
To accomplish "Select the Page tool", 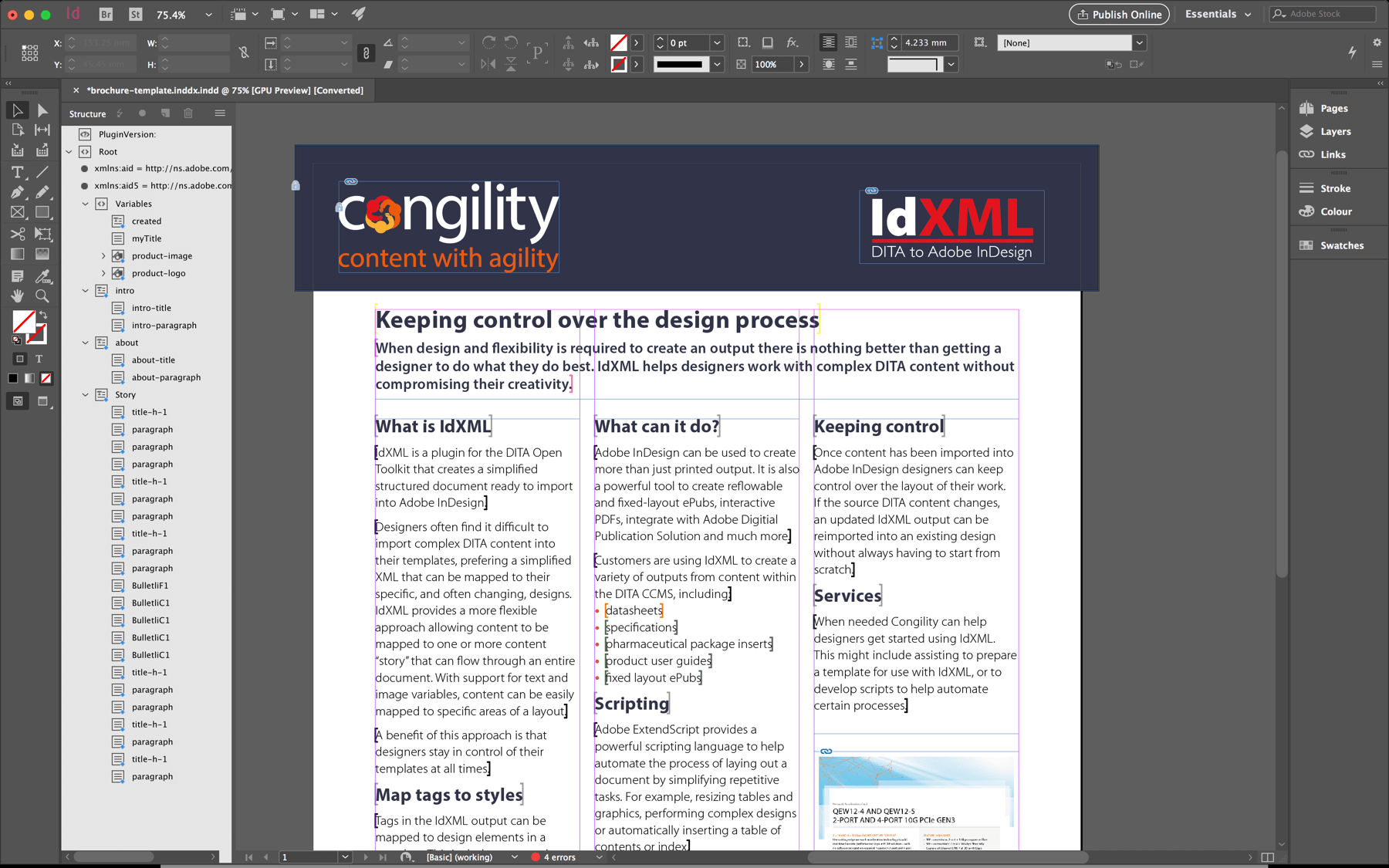I will point(18,130).
